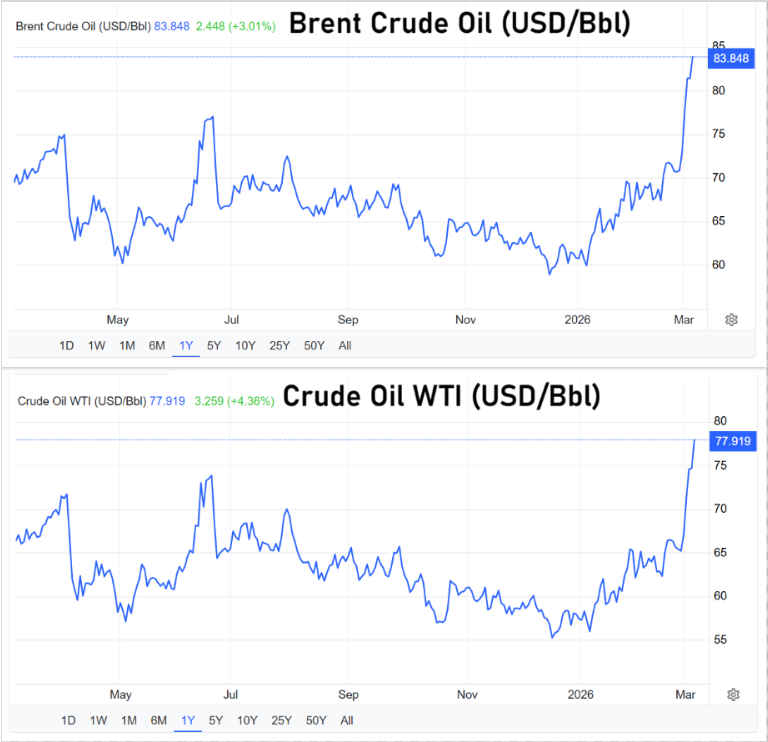Show 50Y history on WTI chart
768x742 pixels.
[x=316, y=720]
